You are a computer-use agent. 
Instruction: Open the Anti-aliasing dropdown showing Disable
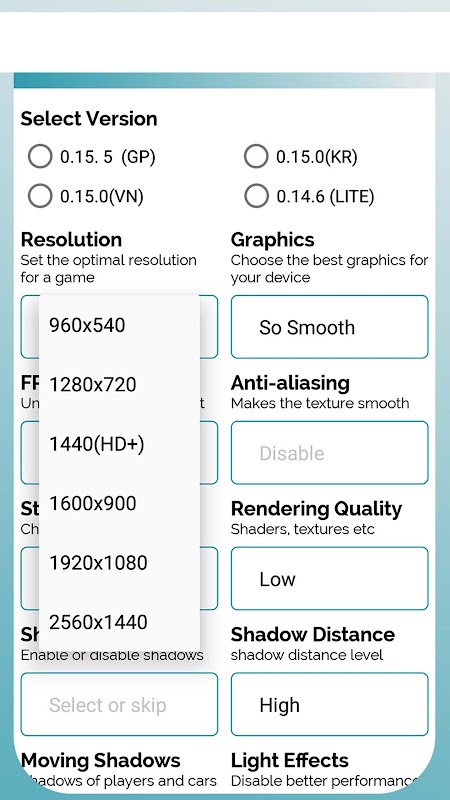coord(330,453)
